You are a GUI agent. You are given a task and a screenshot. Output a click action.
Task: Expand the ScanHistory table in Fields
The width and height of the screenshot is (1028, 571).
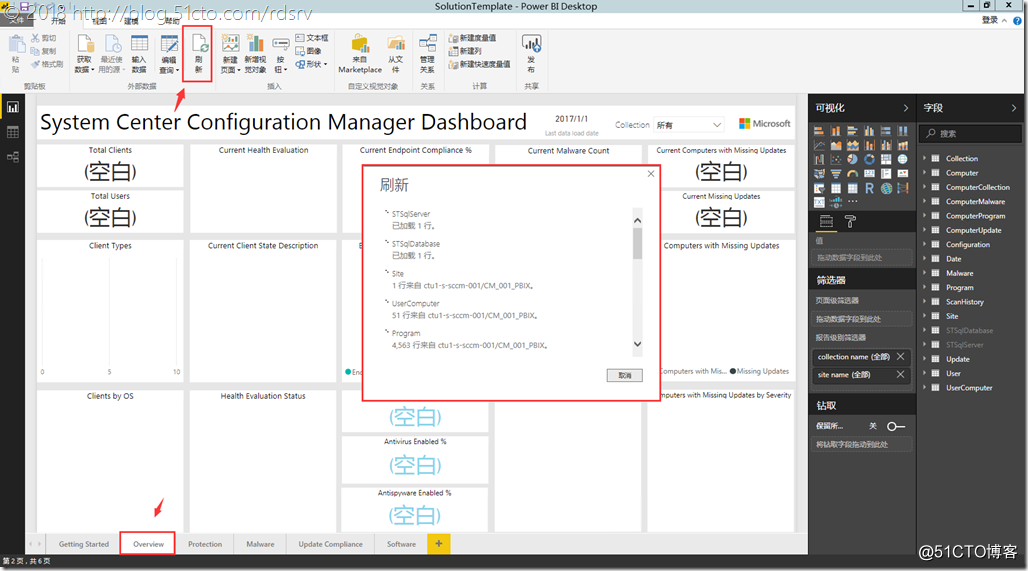pos(925,302)
